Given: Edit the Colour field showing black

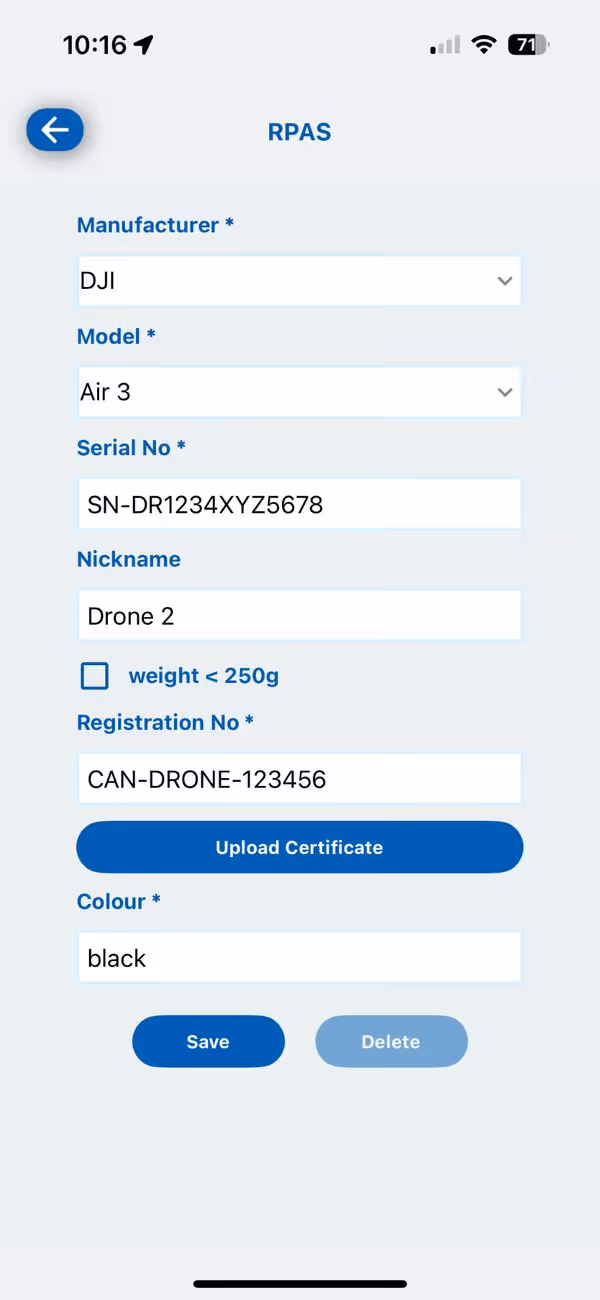Looking at the screenshot, I should pyautogui.click(x=300, y=957).
